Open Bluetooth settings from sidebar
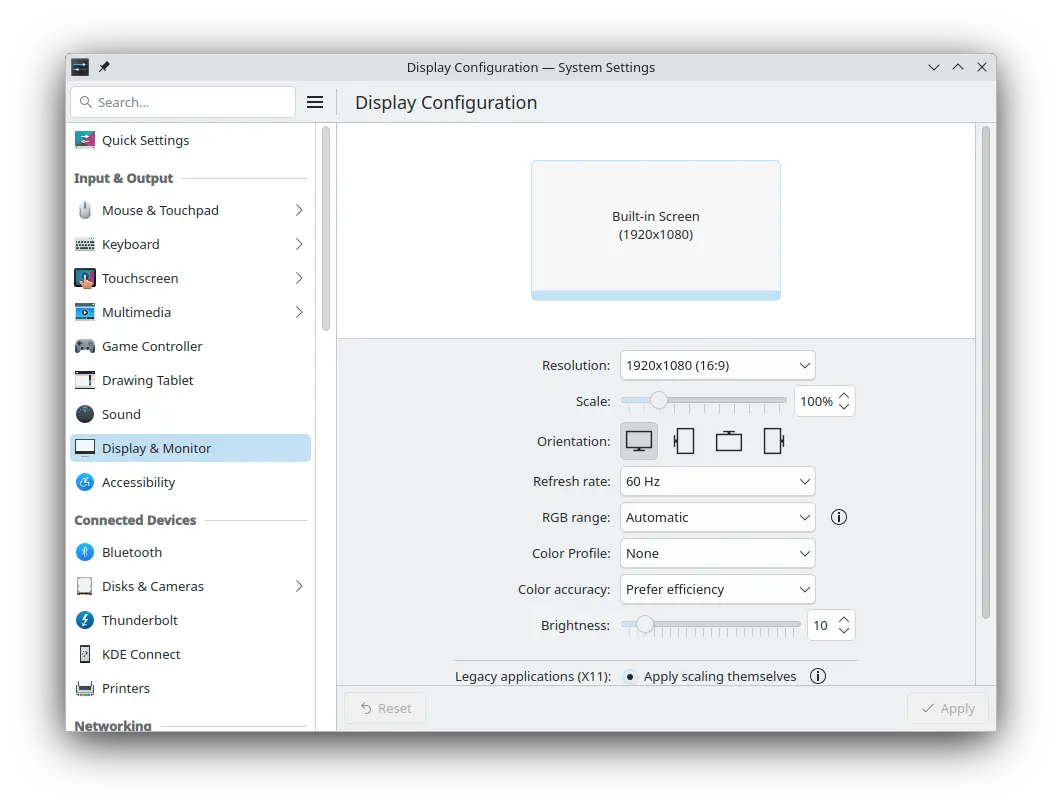Image resolution: width=1062 pixels, height=809 pixels. coord(131,552)
